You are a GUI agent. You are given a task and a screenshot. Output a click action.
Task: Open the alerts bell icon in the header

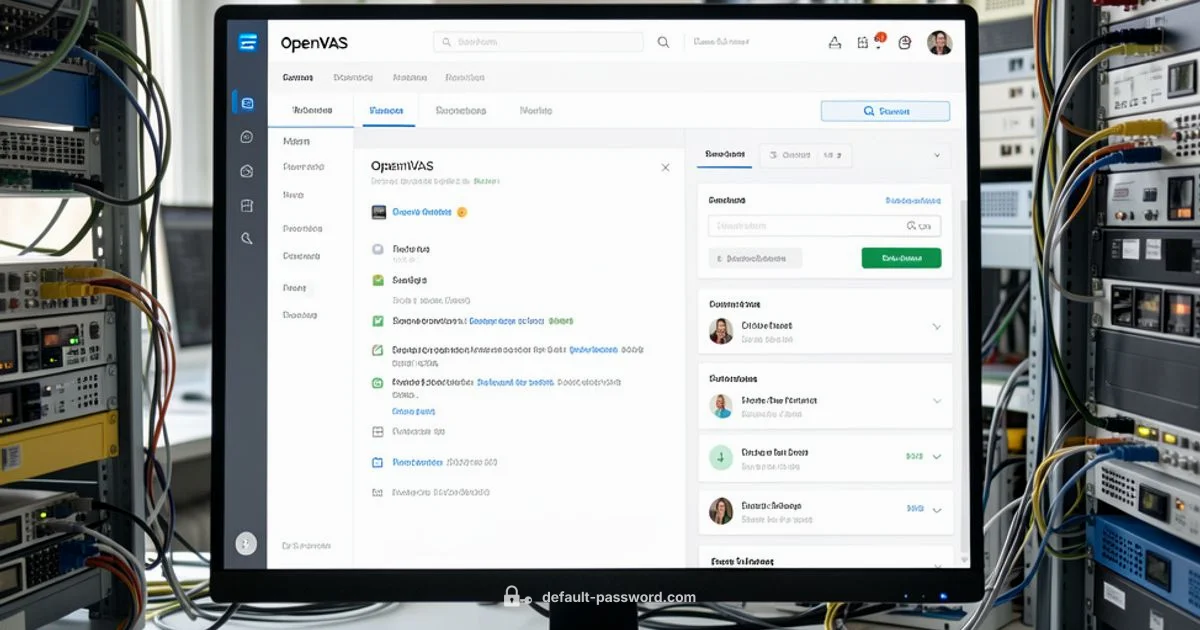tap(835, 43)
